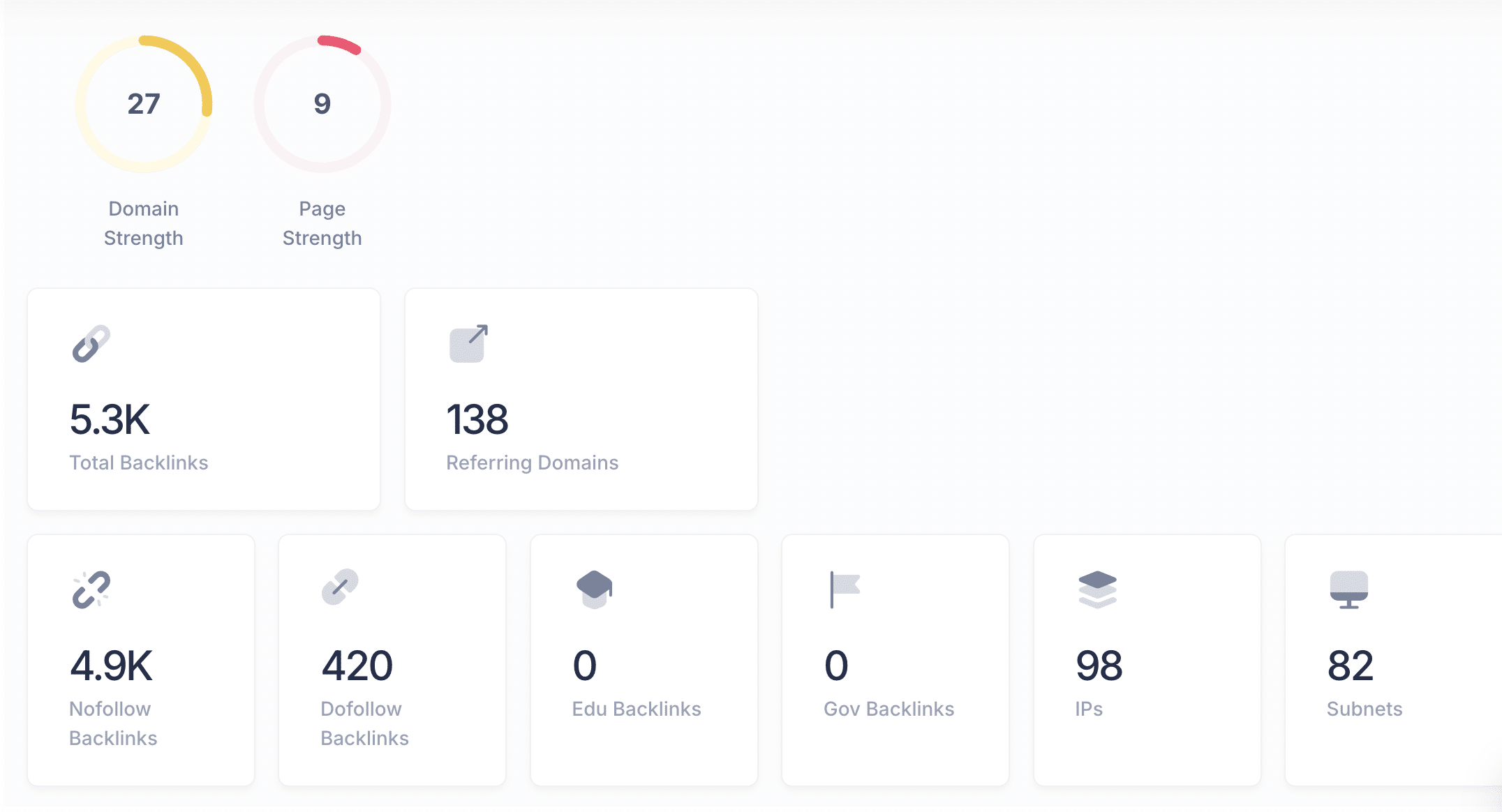Click the Edu Backlinks label

[636, 709]
